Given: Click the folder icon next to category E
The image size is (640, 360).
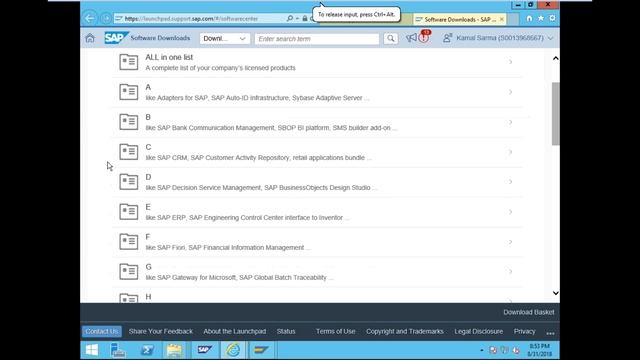Looking at the screenshot, I should click(x=129, y=212).
